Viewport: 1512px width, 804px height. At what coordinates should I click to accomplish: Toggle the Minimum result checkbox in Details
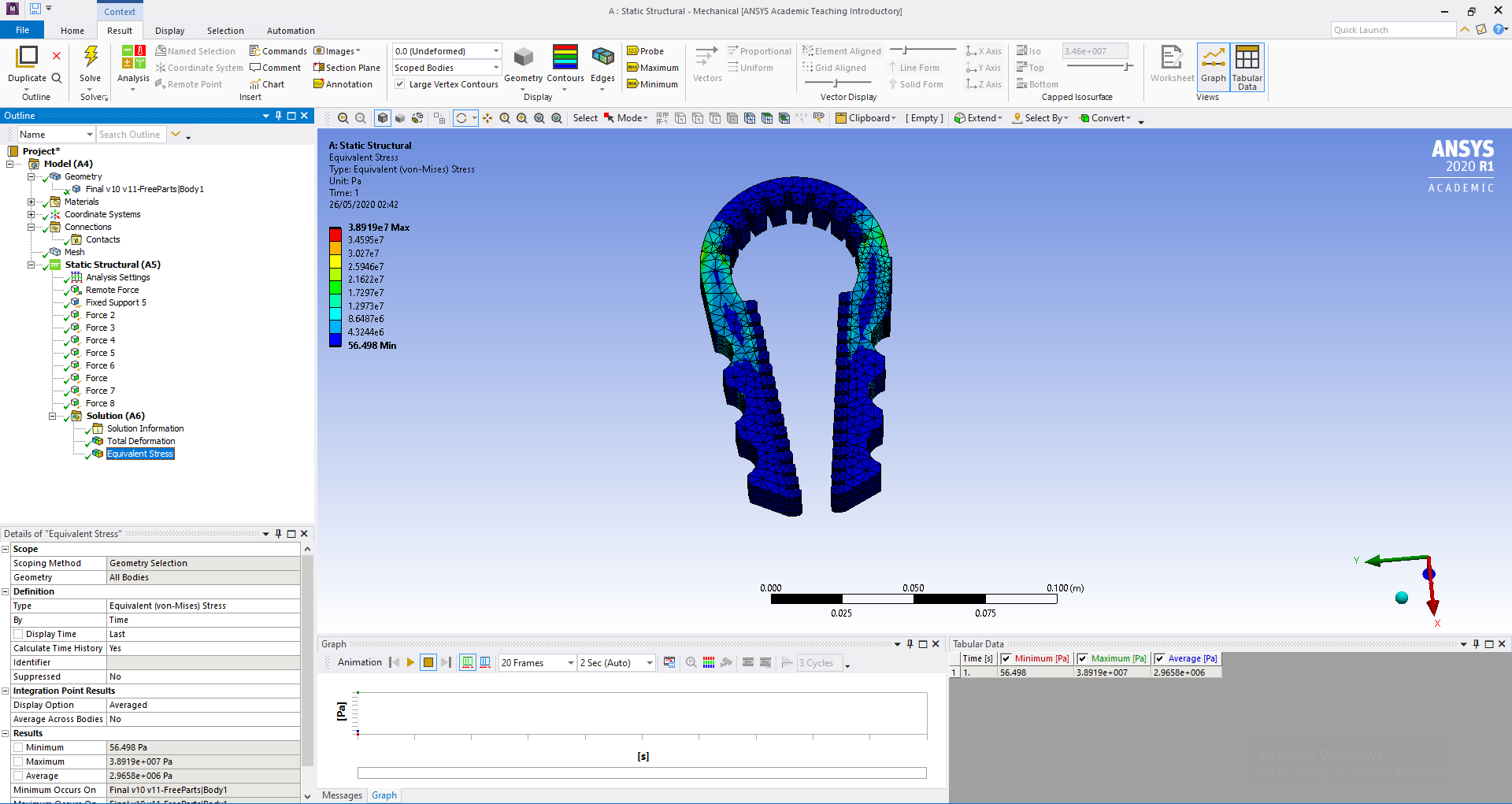point(18,747)
